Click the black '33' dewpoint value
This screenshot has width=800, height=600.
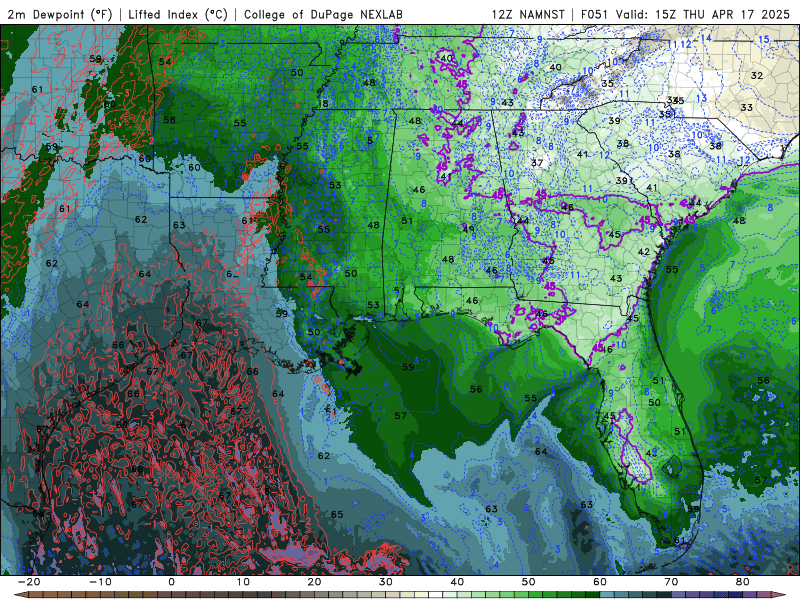point(746,108)
